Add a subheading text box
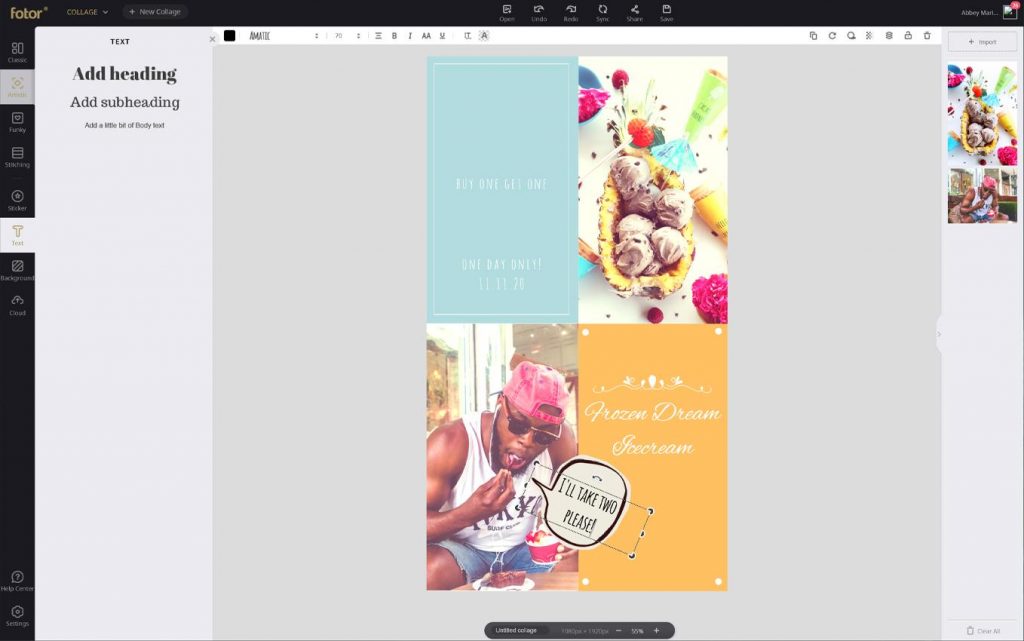The image size is (1024, 641). pyautogui.click(x=125, y=102)
